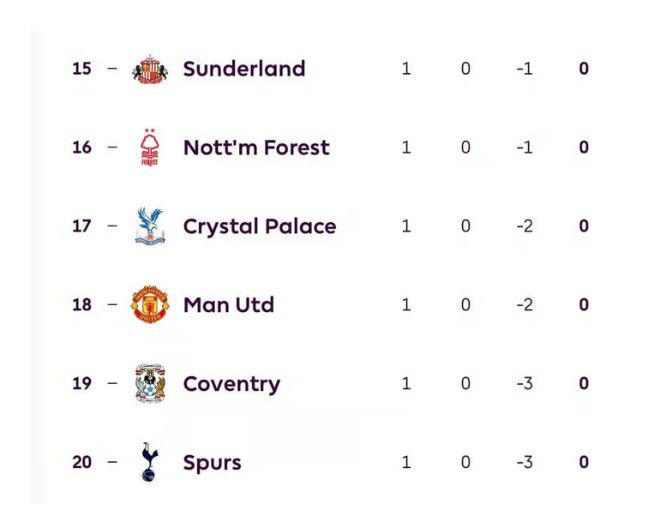The image size is (658, 517).
Task: Click the Coventry City crest
Action: [x=150, y=383]
